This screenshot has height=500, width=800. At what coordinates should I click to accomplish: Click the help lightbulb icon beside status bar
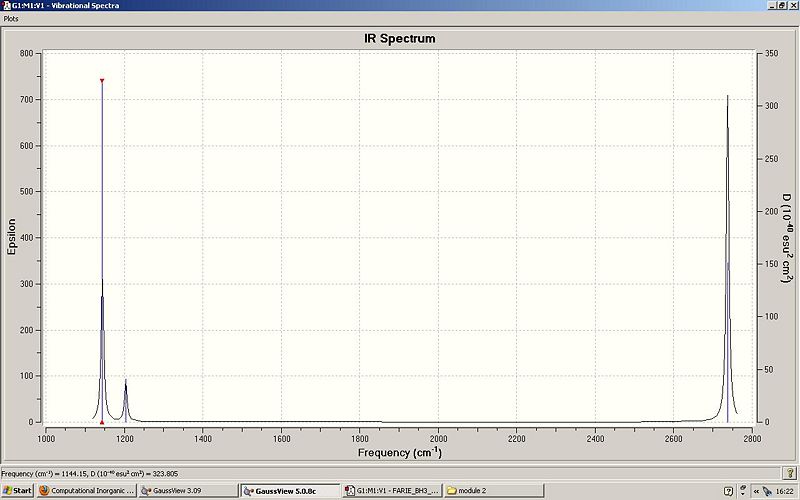pos(789,473)
